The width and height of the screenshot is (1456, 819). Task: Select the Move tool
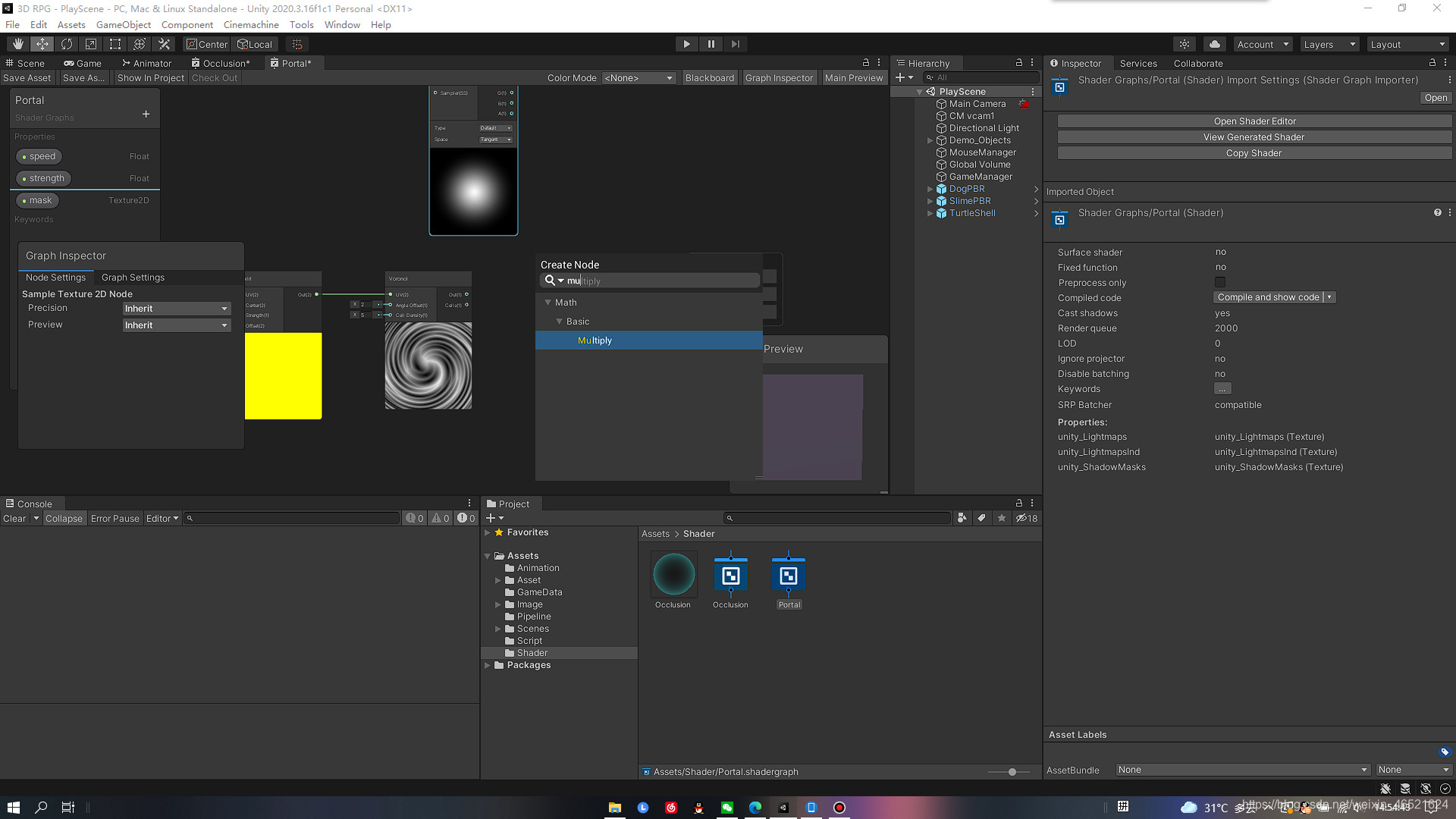[x=42, y=44]
